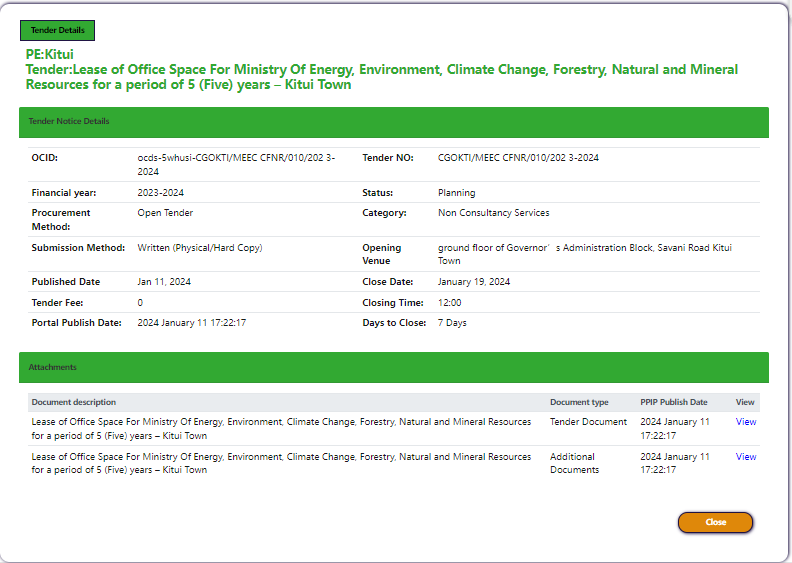Viewport: 792px width, 563px height.
Task: Click the Status: label
Action: pos(377,192)
